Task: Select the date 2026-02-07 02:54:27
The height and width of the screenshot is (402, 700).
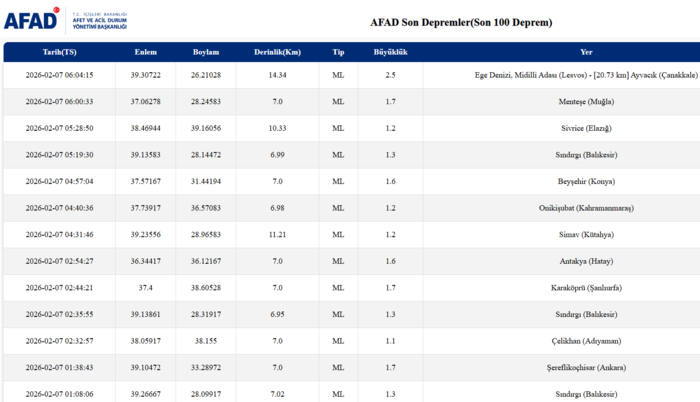Action: [59, 261]
